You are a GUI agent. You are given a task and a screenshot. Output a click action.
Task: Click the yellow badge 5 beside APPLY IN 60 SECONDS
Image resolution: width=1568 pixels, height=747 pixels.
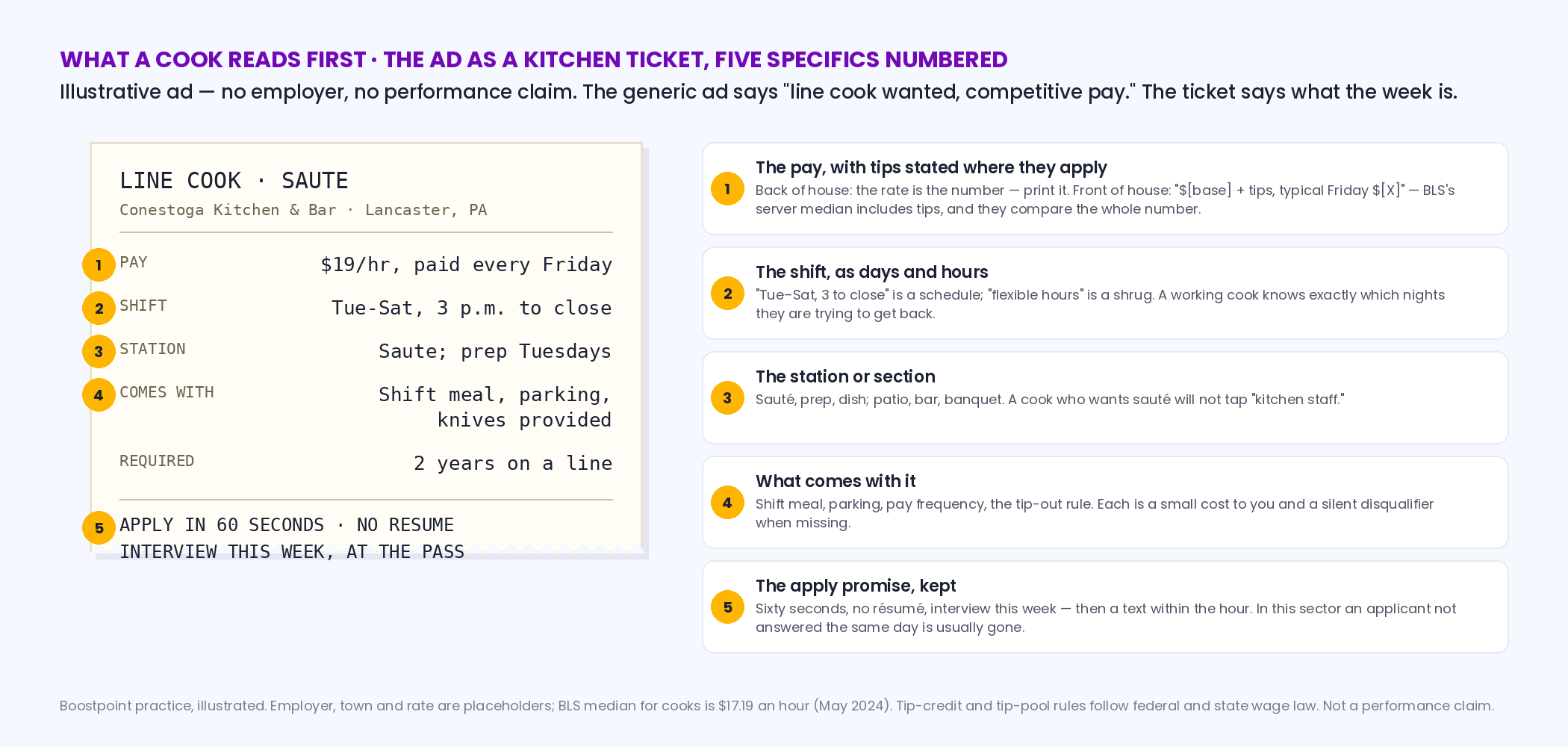(x=99, y=528)
